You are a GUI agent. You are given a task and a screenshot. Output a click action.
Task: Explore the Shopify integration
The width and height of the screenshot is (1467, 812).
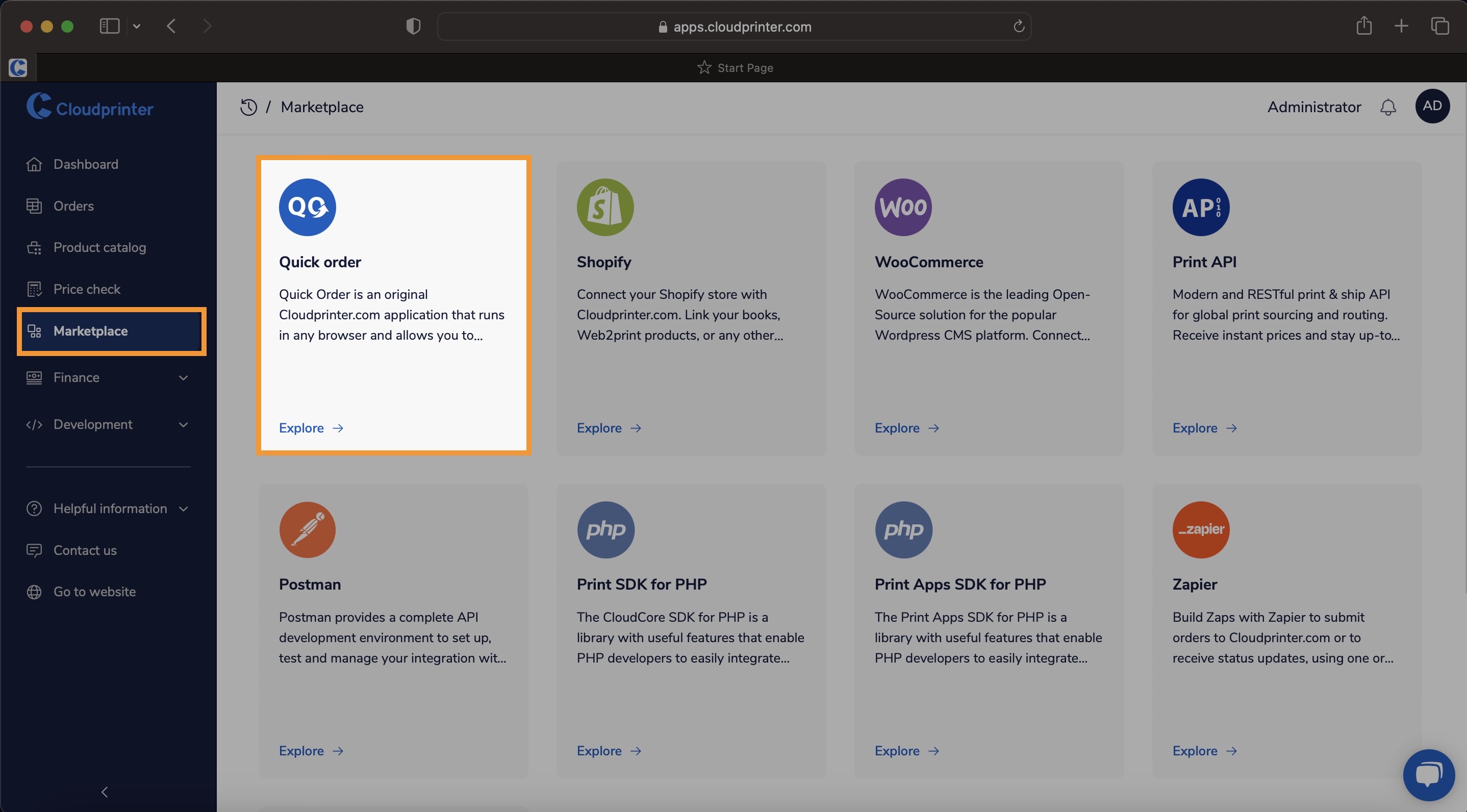point(610,428)
